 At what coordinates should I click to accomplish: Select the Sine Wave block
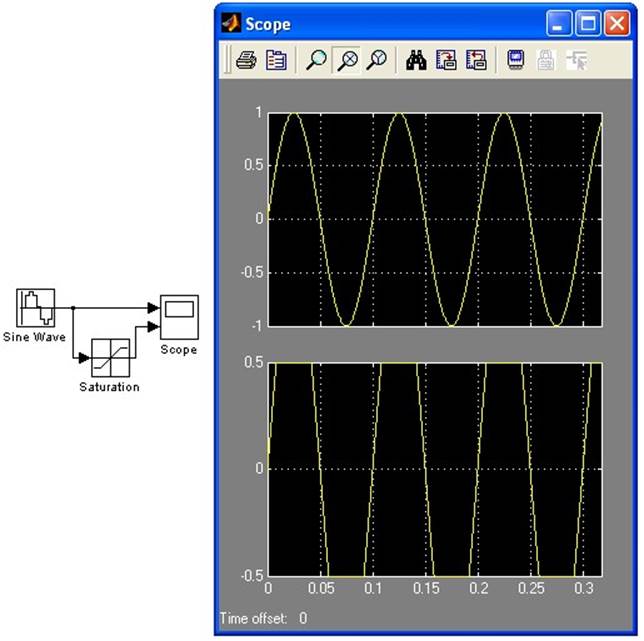pos(35,308)
